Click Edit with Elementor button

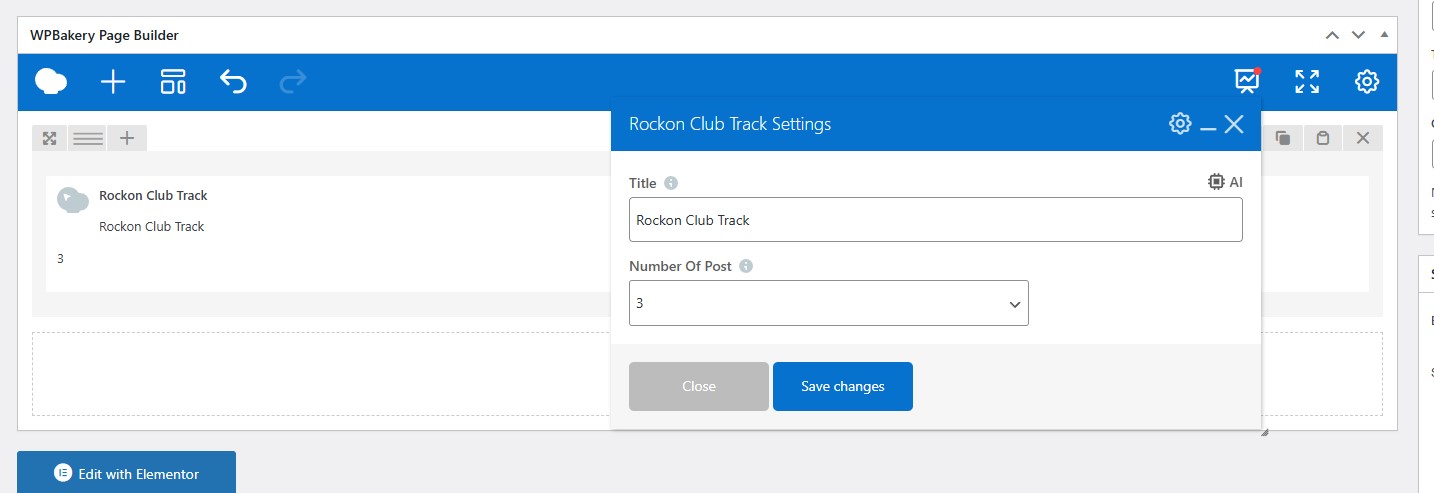(x=126, y=473)
